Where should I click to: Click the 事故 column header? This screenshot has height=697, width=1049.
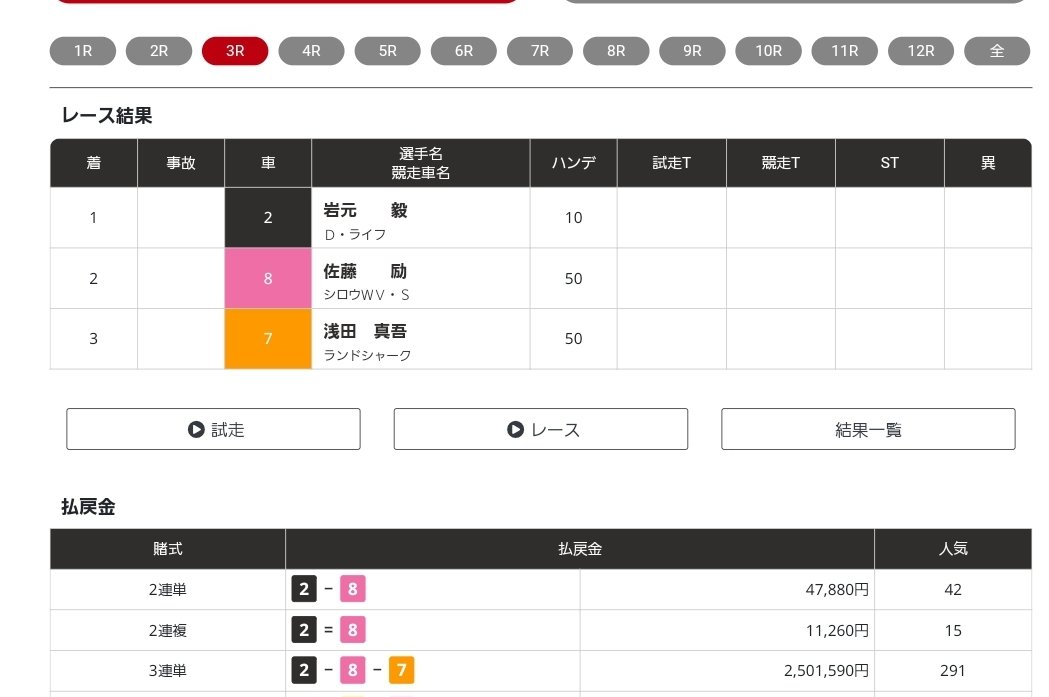click(181, 163)
